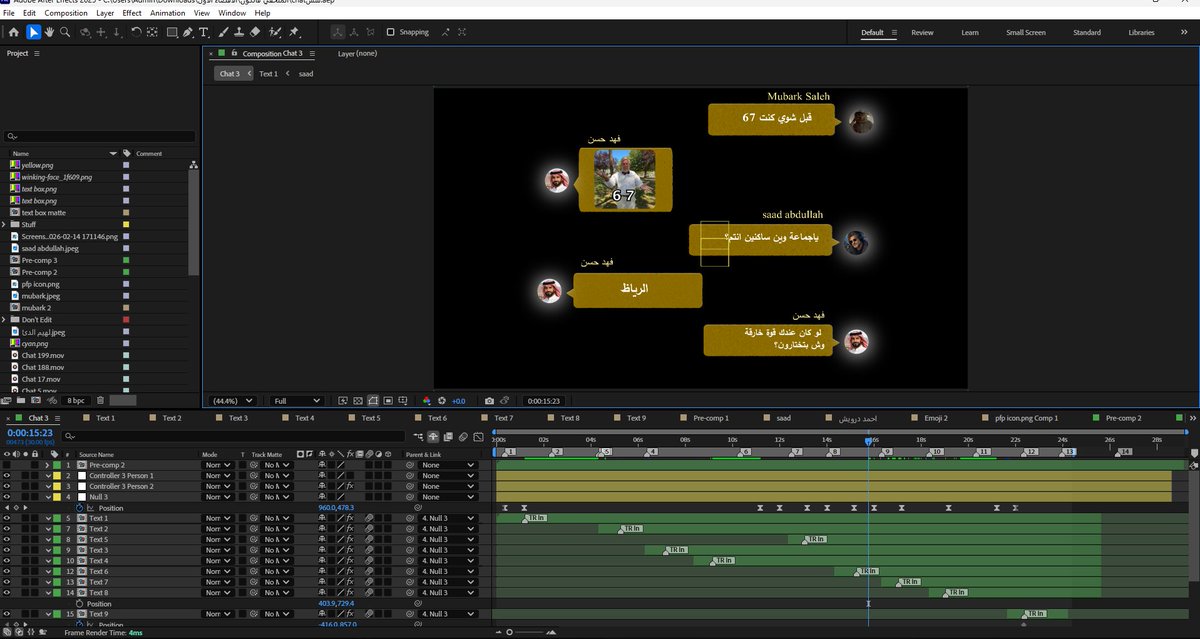Select the Rotation tool
This screenshot has height=639, width=1200.
[135, 32]
